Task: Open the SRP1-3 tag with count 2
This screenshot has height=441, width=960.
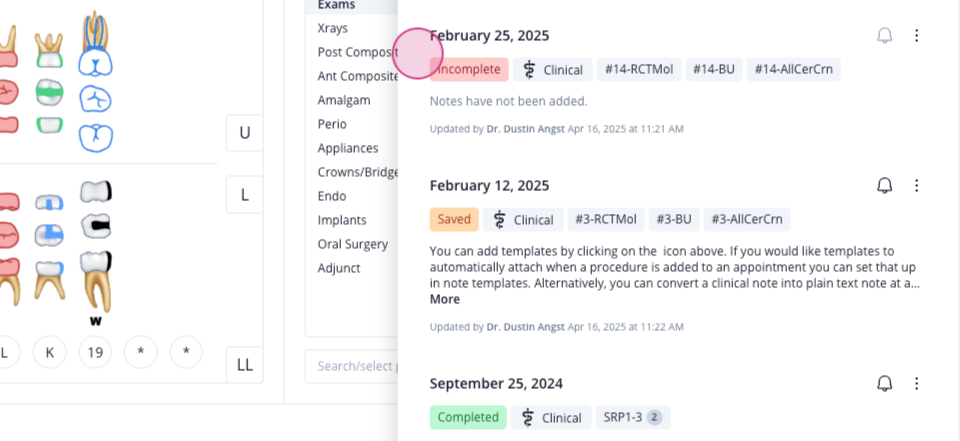Action: [633, 417]
